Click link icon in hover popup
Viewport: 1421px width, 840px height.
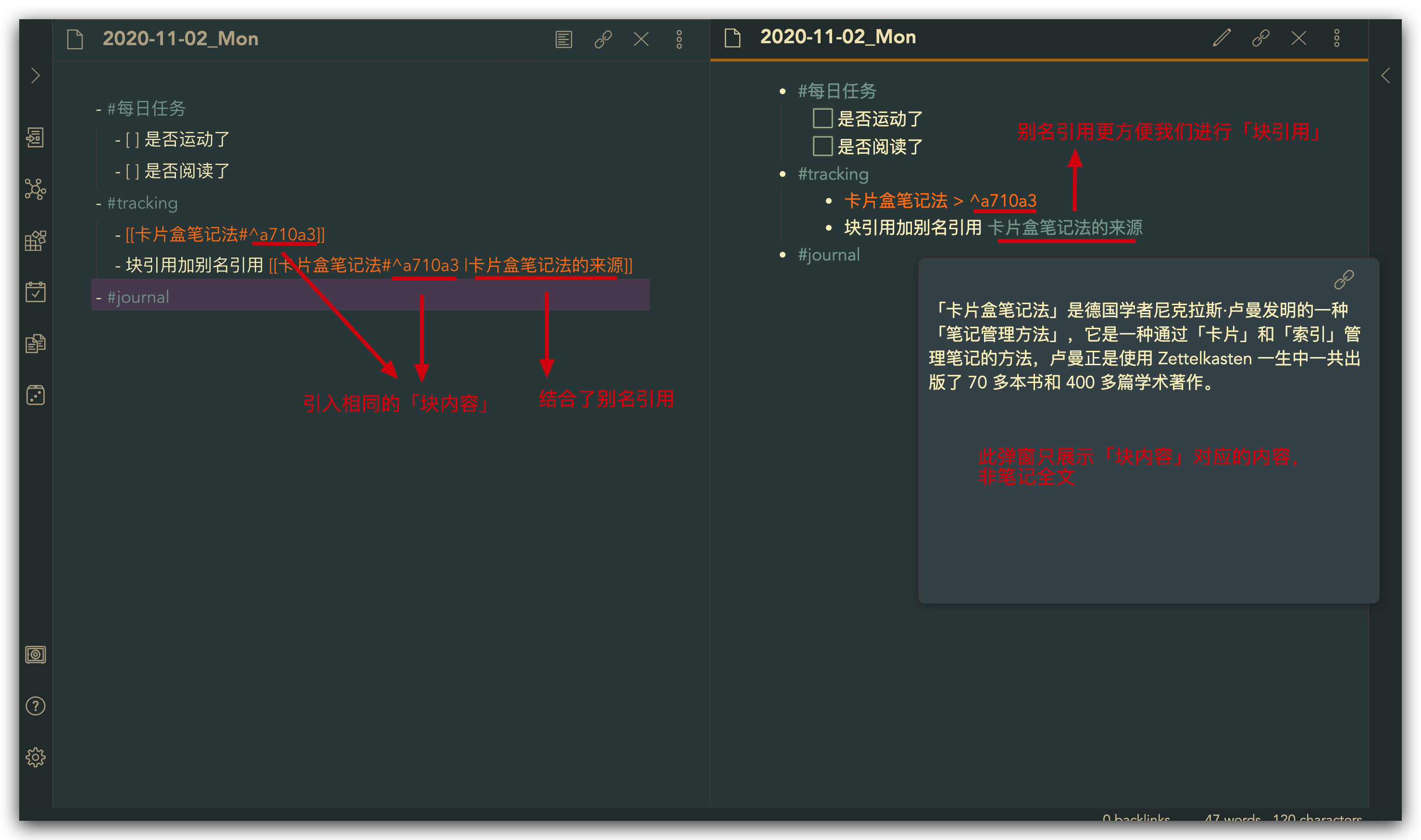tap(1344, 279)
